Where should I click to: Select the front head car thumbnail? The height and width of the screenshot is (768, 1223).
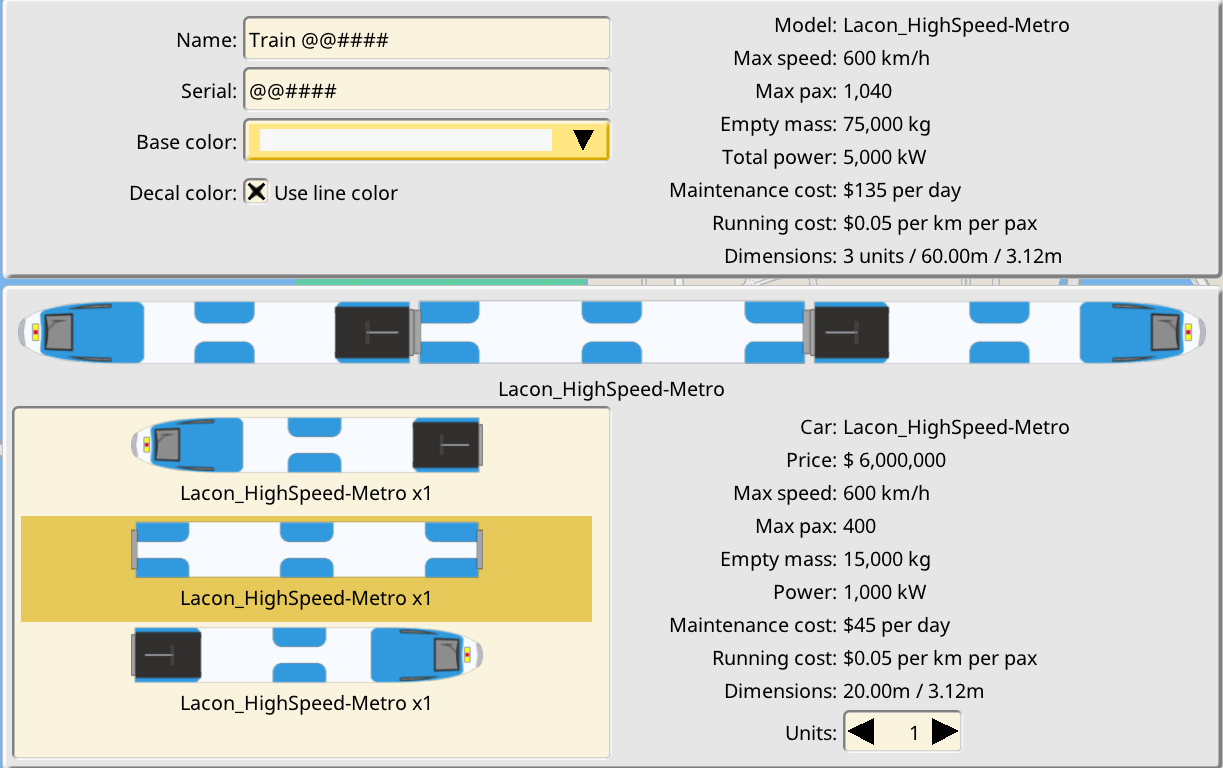pos(306,445)
